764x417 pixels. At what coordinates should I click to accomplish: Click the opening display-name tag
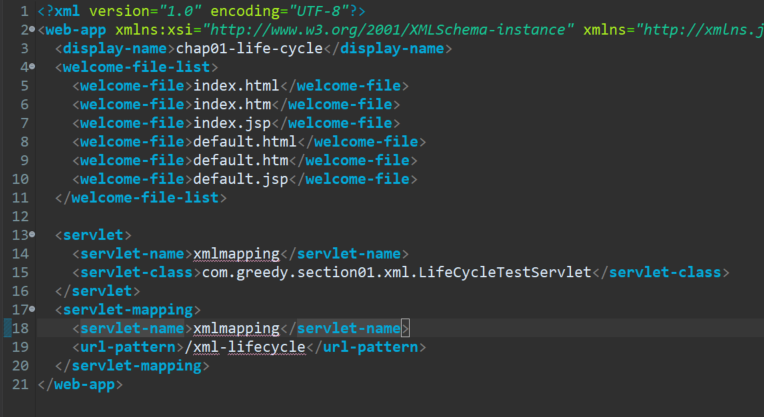115,49
